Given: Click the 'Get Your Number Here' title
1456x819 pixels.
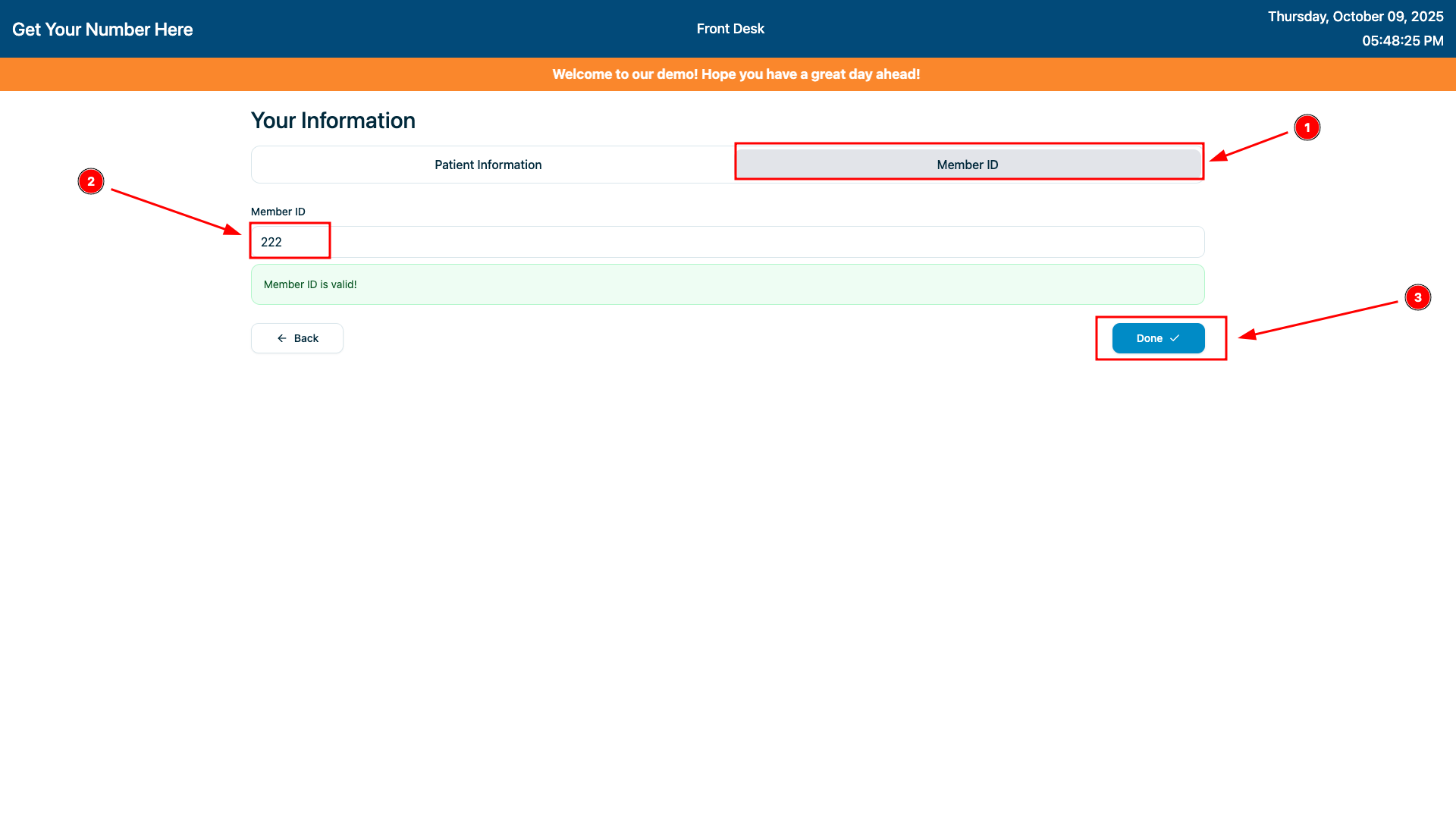Looking at the screenshot, I should pyautogui.click(x=102, y=30).
